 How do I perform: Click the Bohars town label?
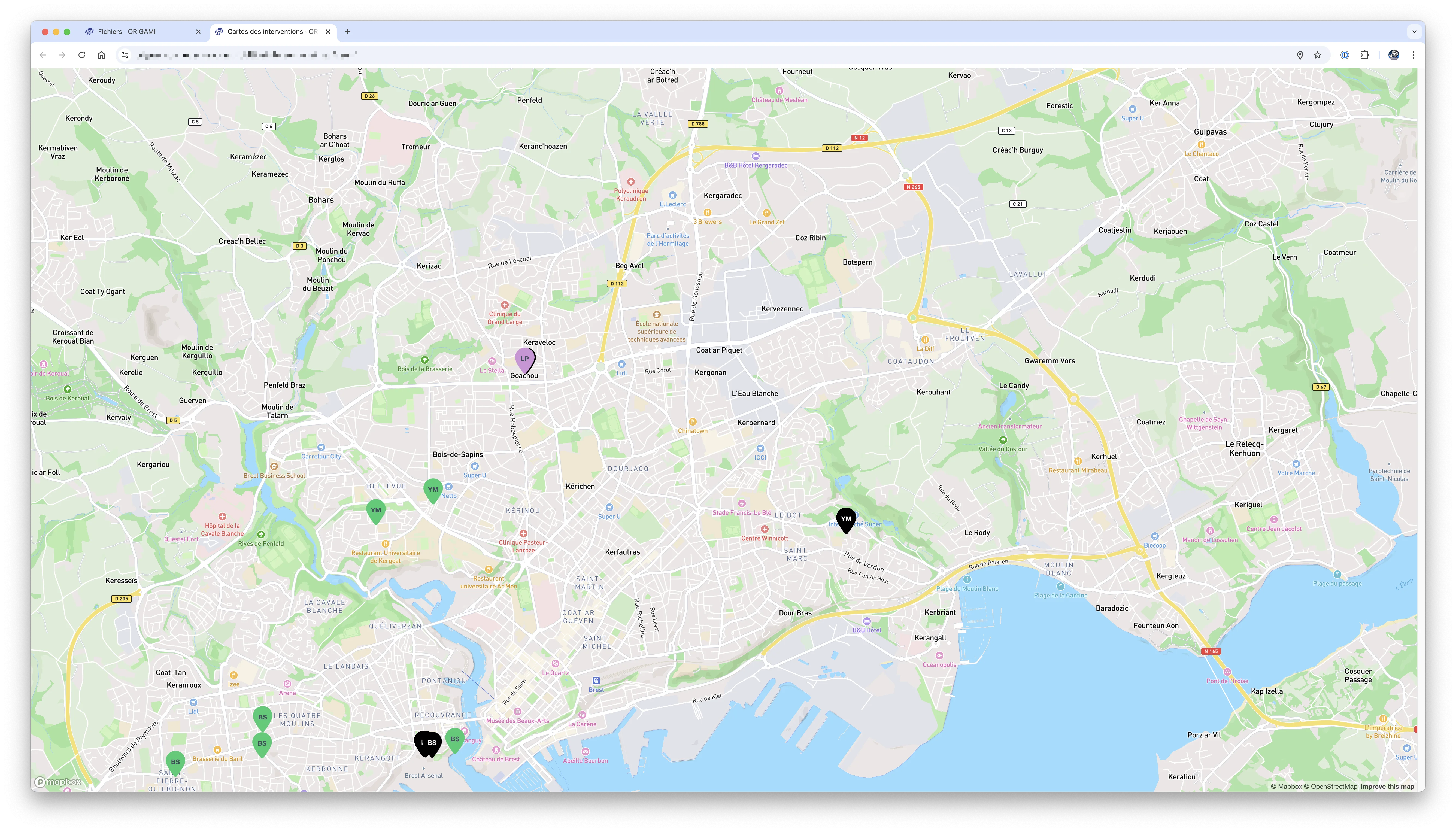321,200
